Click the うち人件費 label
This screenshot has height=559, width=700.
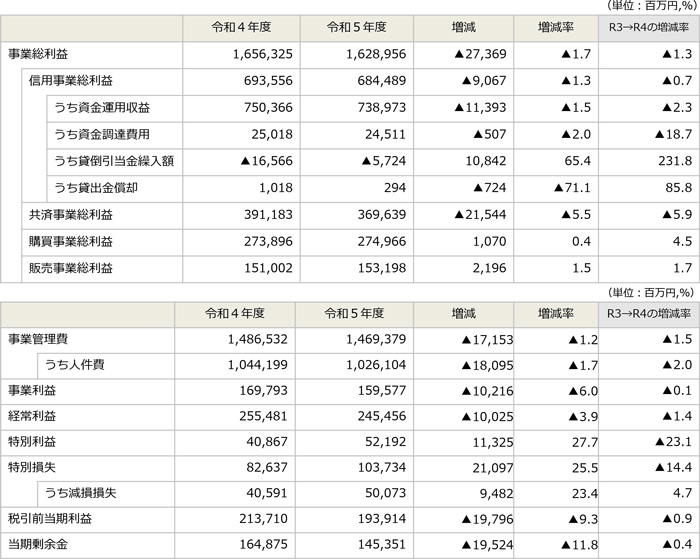75,365
